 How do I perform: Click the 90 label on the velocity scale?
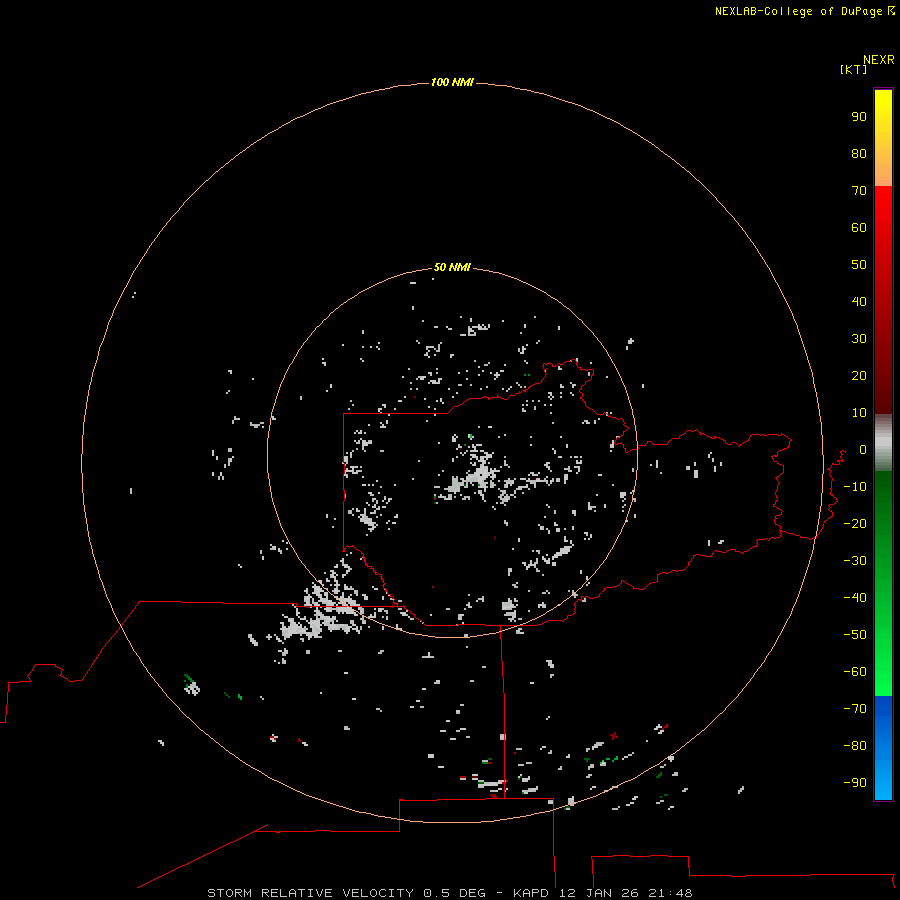tap(859, 117)
